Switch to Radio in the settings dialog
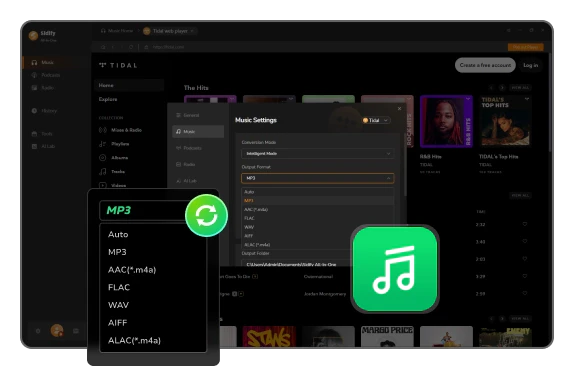 click(198, 164)
